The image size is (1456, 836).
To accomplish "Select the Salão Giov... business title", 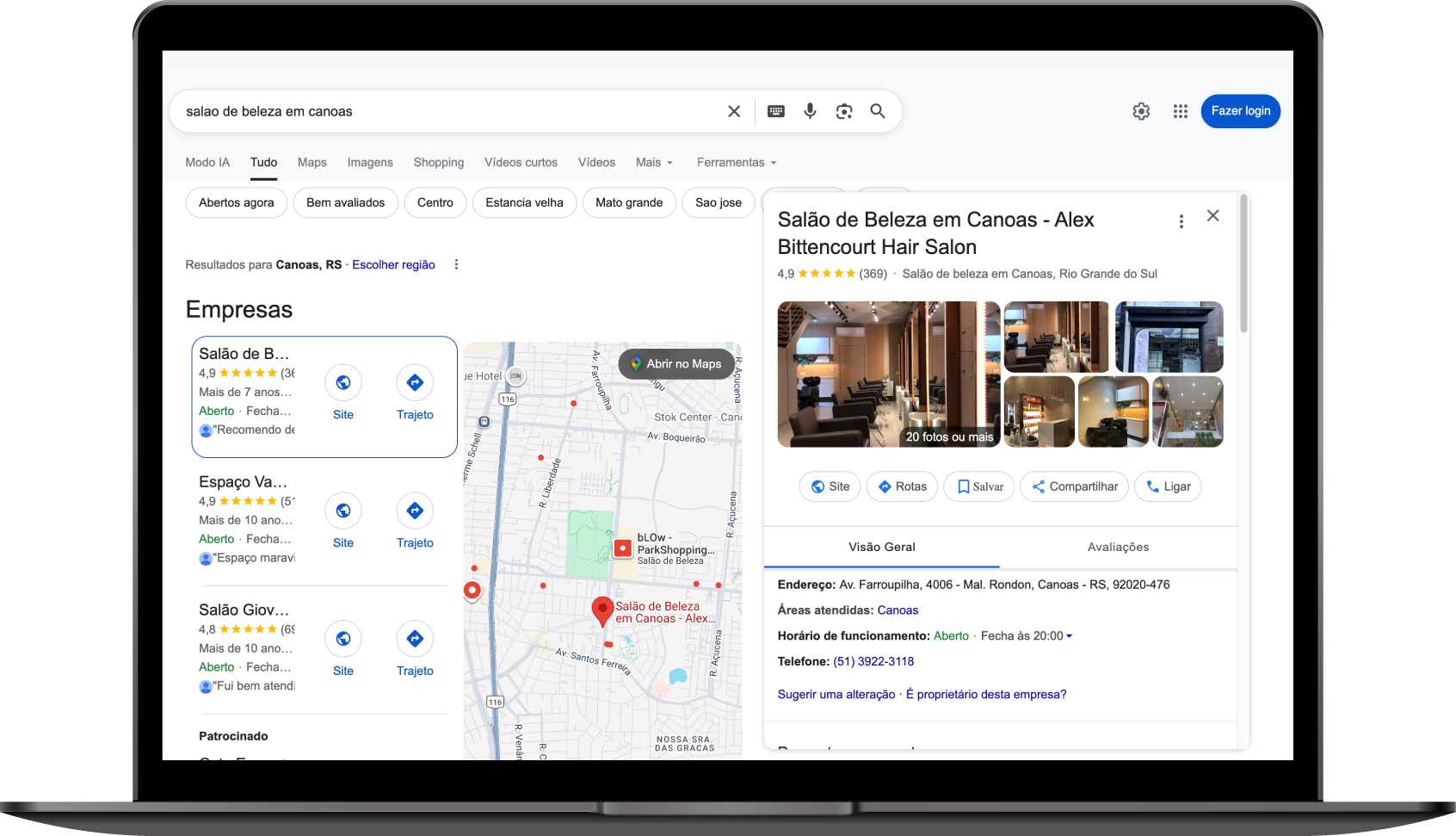I will [x=244, y=610].
